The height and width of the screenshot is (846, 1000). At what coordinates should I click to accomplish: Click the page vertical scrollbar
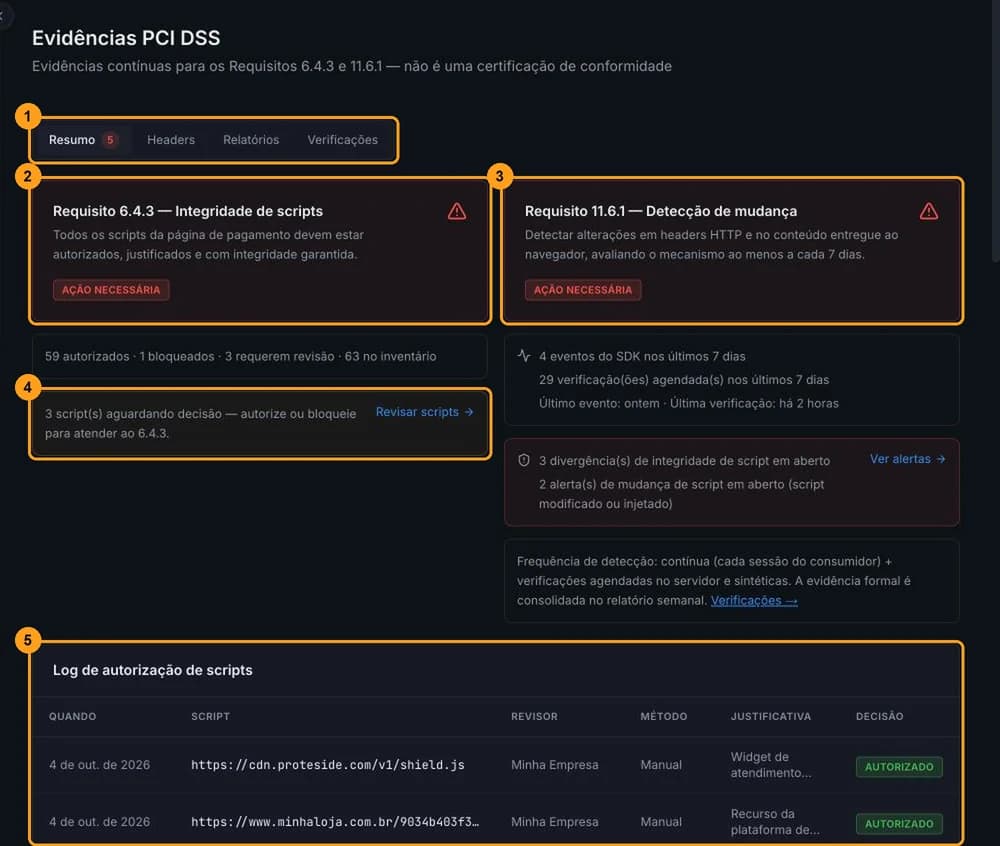pos(996,131)
